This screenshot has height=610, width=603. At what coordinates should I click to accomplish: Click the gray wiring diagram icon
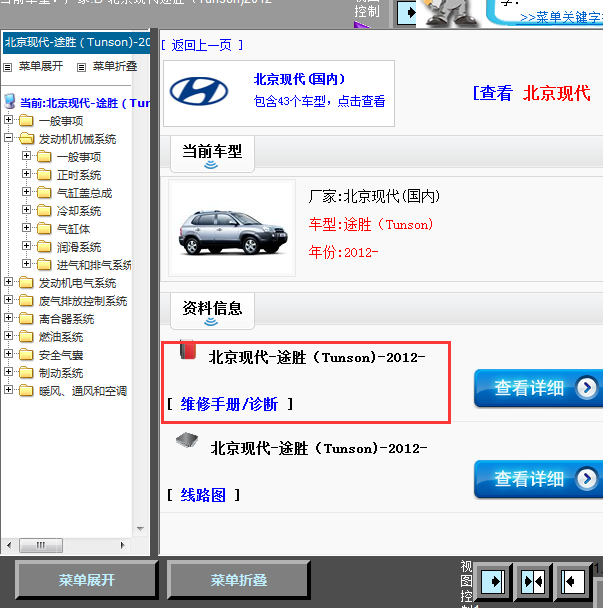click(x=187, y=440)
